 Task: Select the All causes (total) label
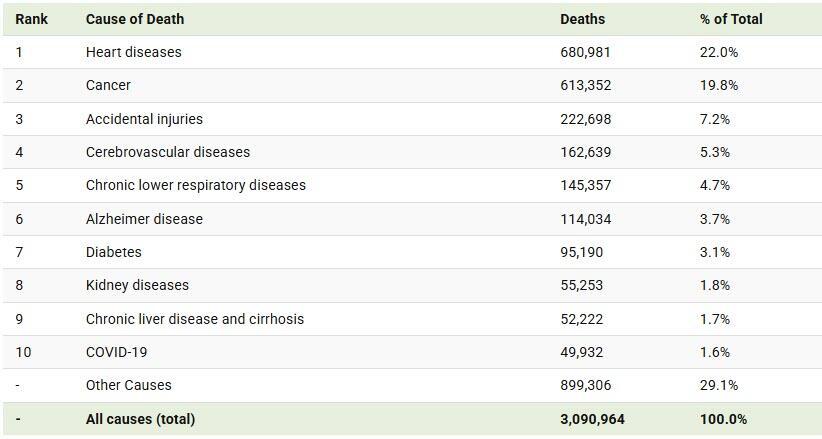pos(140,419)
